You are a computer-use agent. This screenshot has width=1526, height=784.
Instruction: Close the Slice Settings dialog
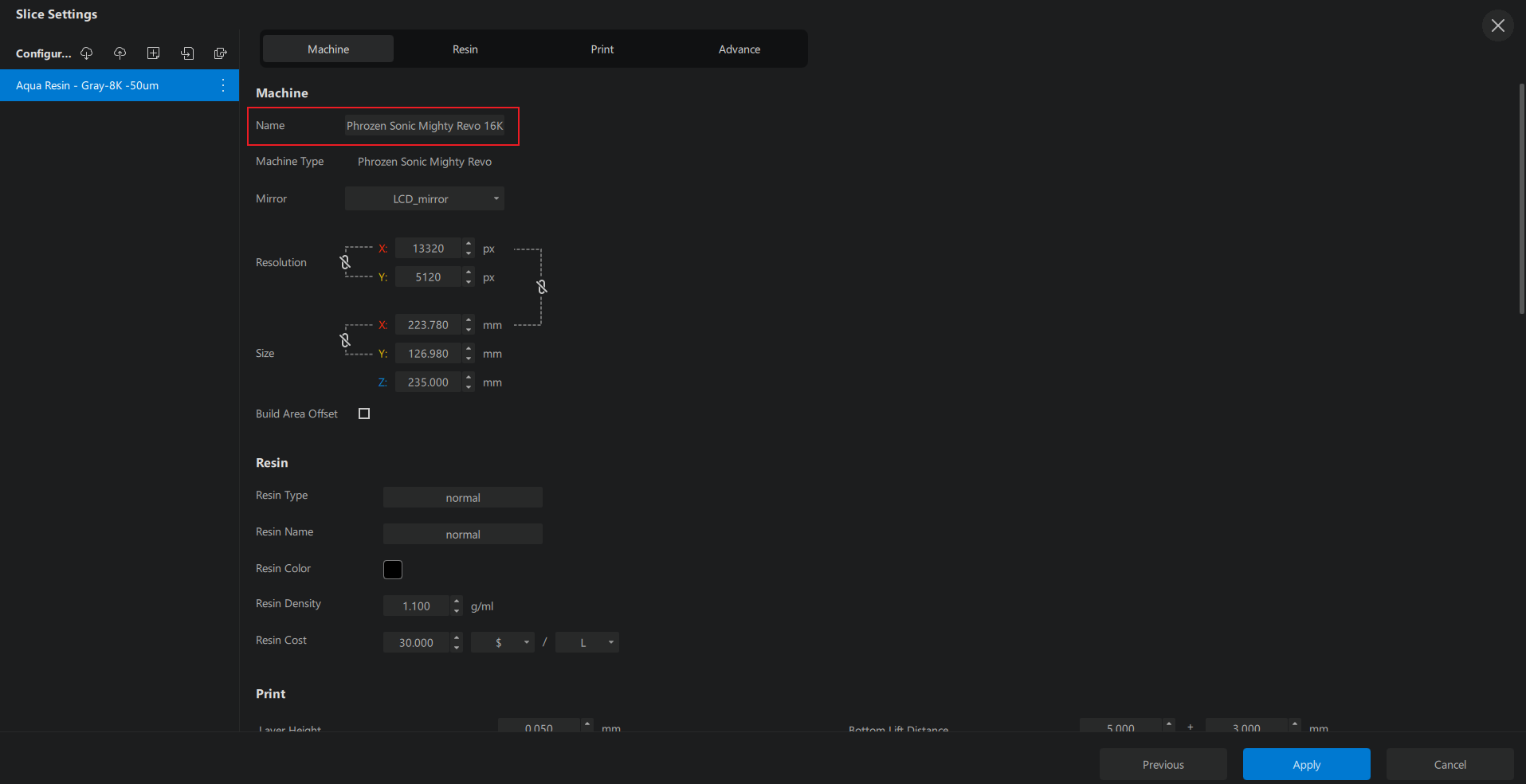tap(1498, 25)
